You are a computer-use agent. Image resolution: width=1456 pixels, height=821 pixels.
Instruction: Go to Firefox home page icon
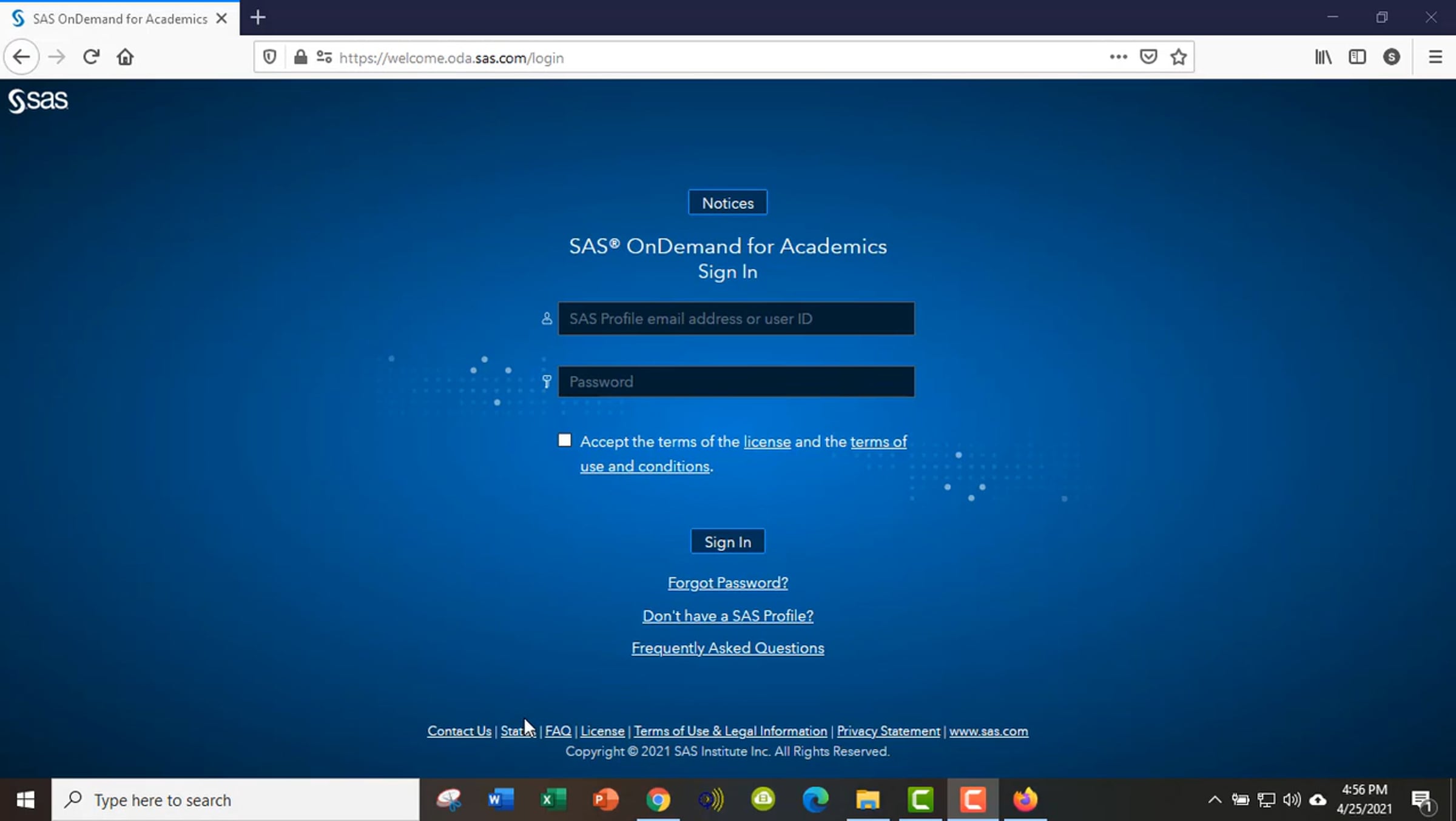pos(125,57)
